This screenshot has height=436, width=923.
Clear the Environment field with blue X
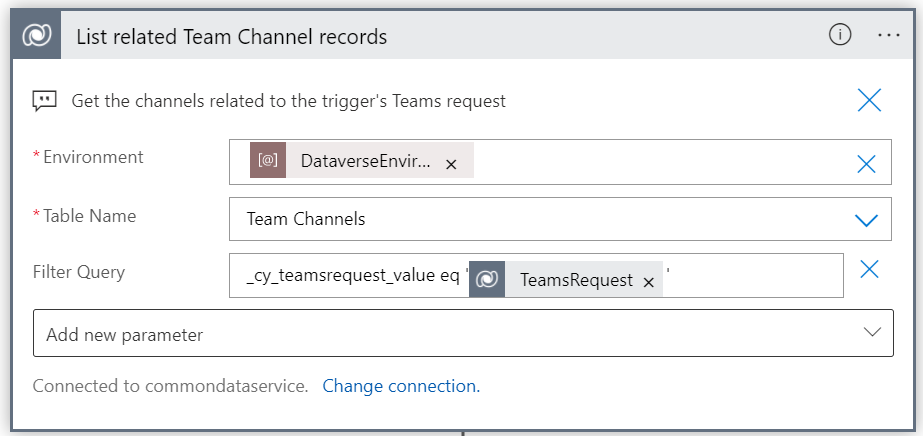coord(866,164)
